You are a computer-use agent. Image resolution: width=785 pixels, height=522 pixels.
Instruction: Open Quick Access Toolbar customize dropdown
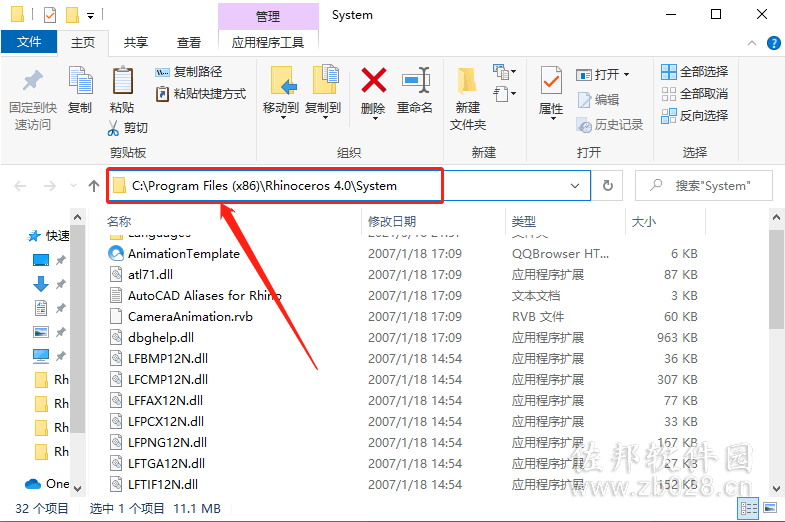(91, 16)
